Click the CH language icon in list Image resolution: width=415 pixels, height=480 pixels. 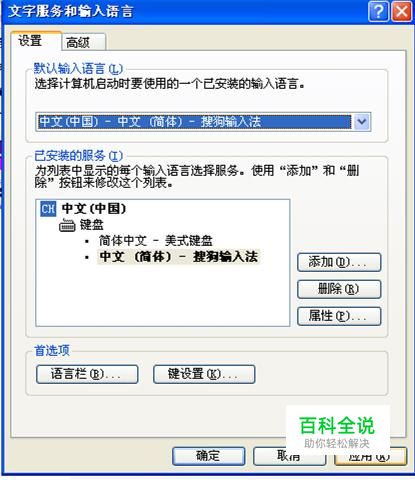[x=48, y=209]
